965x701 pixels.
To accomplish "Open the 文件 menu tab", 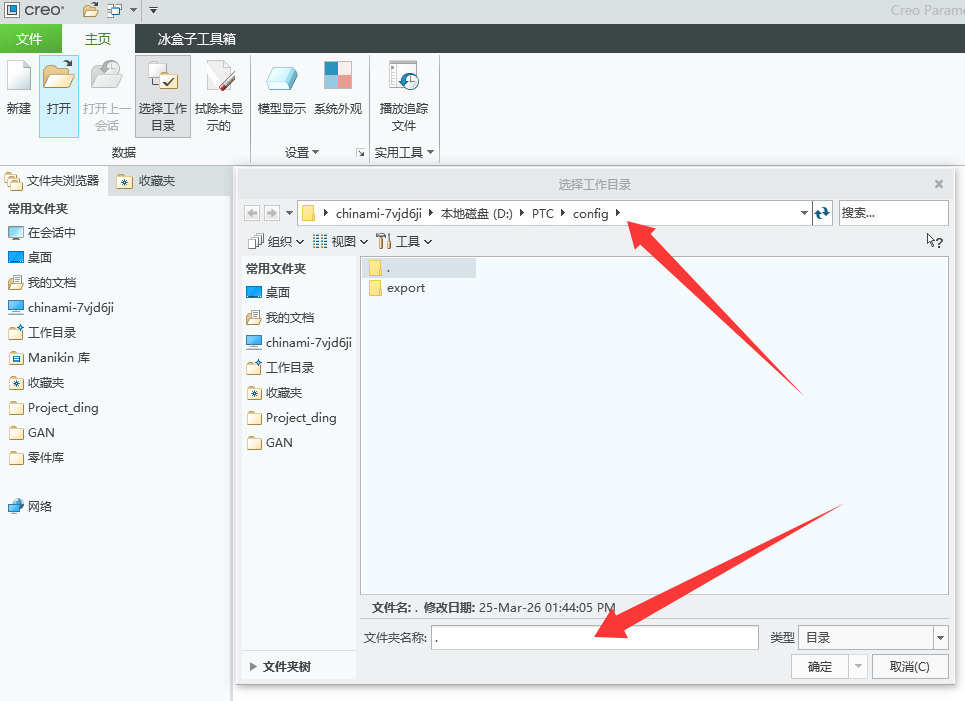I will pos(30,39).
